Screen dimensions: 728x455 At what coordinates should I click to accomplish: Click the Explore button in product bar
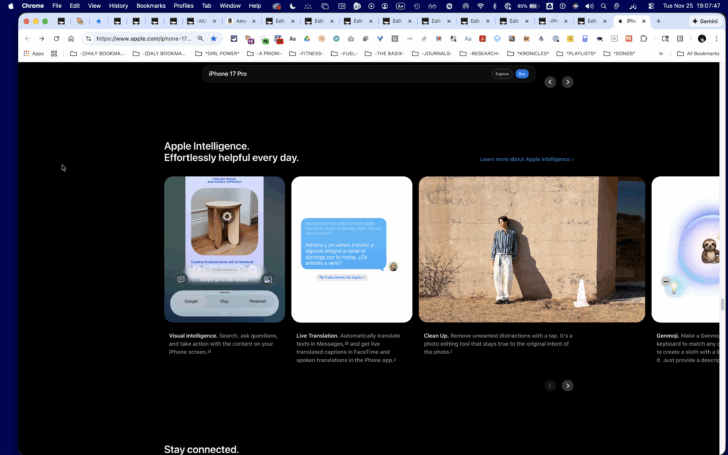pyautogui.click(x=502, y=74)
